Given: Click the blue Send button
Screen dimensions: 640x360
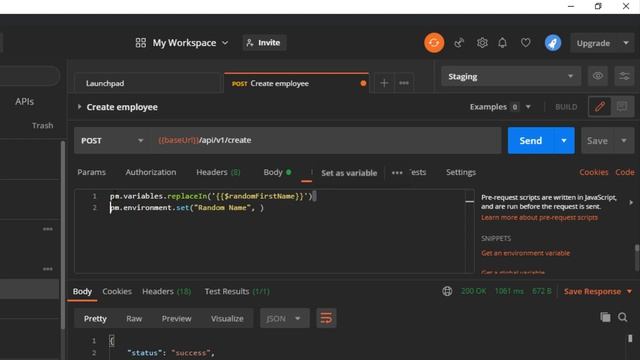Looking at the screenshot, I should click(x=531, y=140).
